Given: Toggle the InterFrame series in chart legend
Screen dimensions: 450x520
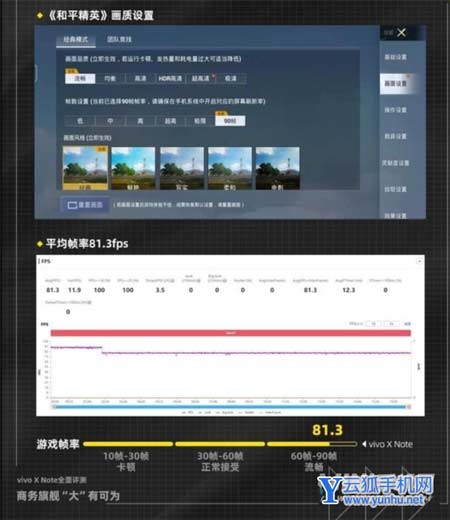Looking at the screenshot, I should coord(270,413).
